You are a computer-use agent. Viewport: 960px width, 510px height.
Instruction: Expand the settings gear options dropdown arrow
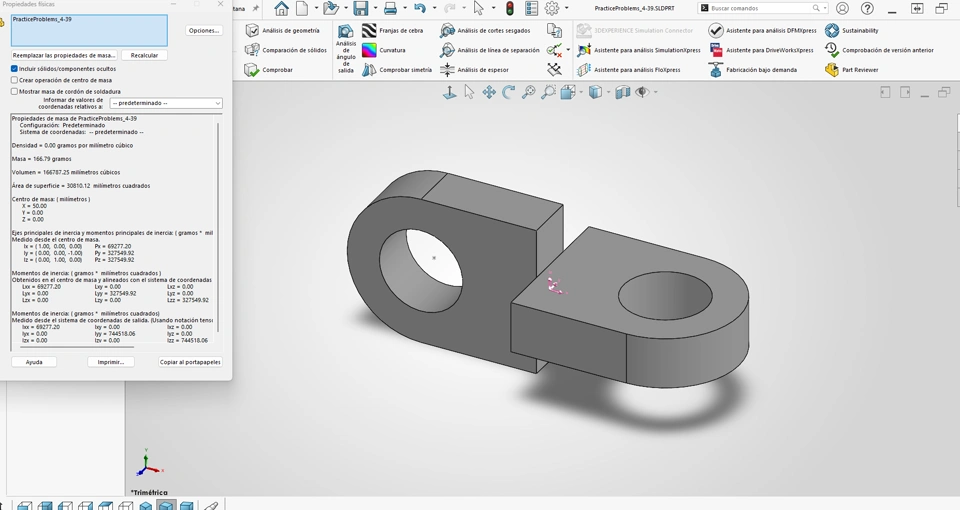pyautogui.click(x=567, y=9)
